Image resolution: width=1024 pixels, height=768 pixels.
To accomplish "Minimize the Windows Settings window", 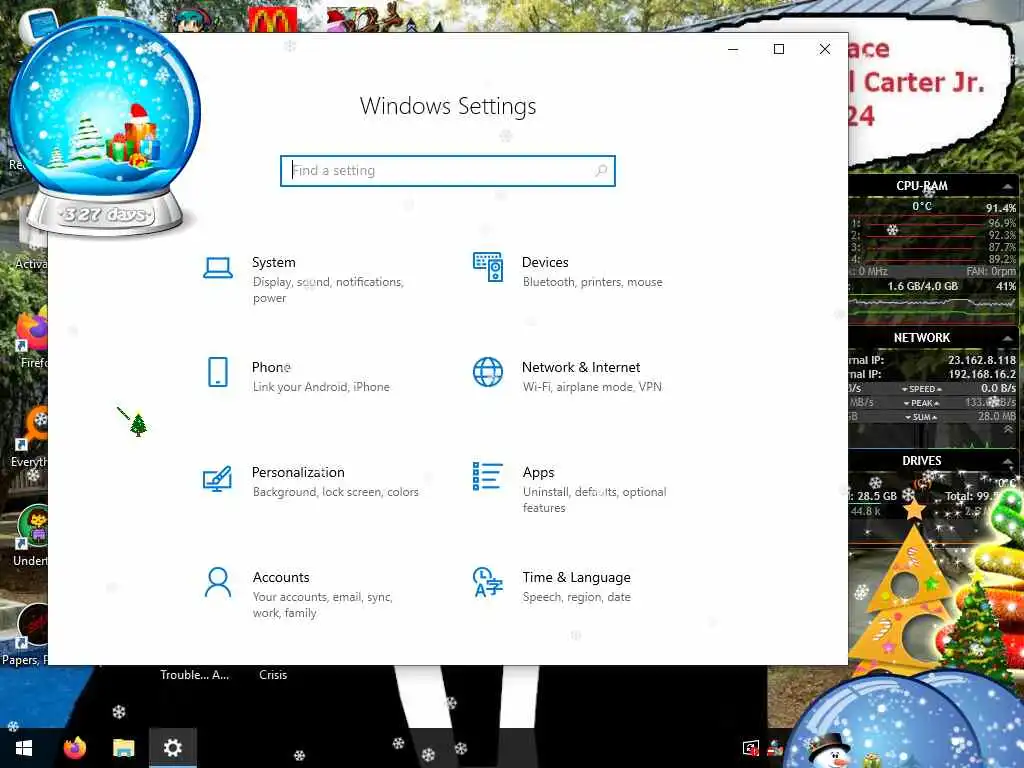I will point(733,49).
